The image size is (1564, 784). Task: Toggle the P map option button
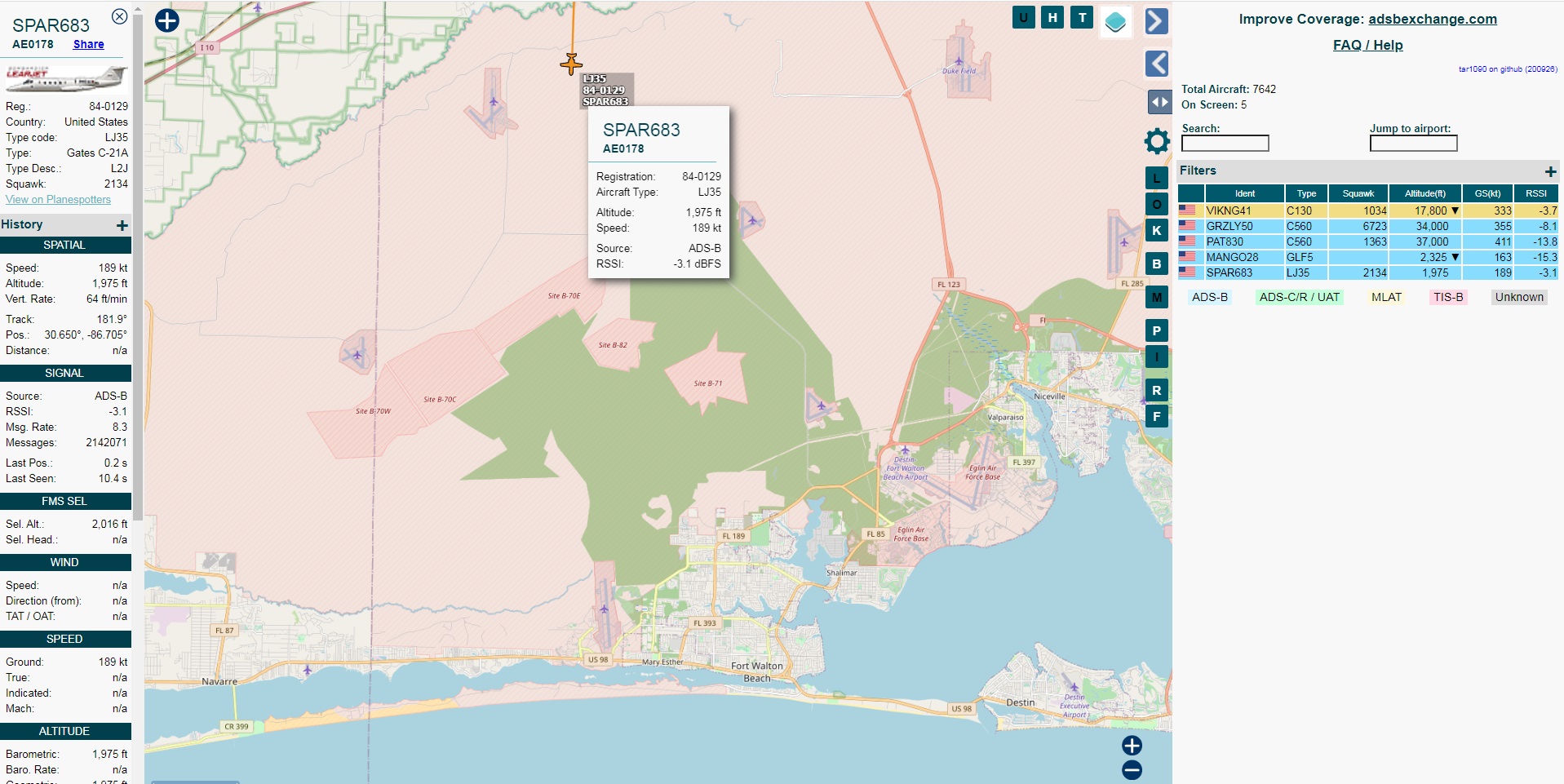pyautogui.click(x=1157, y=330)
